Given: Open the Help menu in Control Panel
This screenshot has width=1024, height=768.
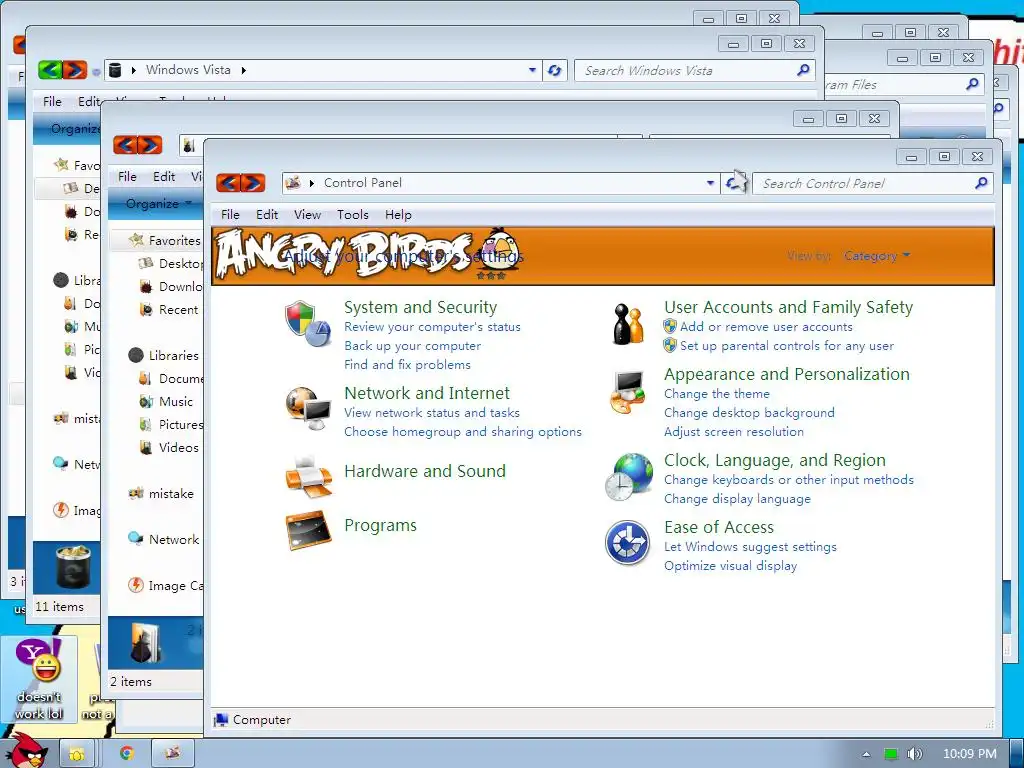Looking at the screenshot, I should [398, 215].
